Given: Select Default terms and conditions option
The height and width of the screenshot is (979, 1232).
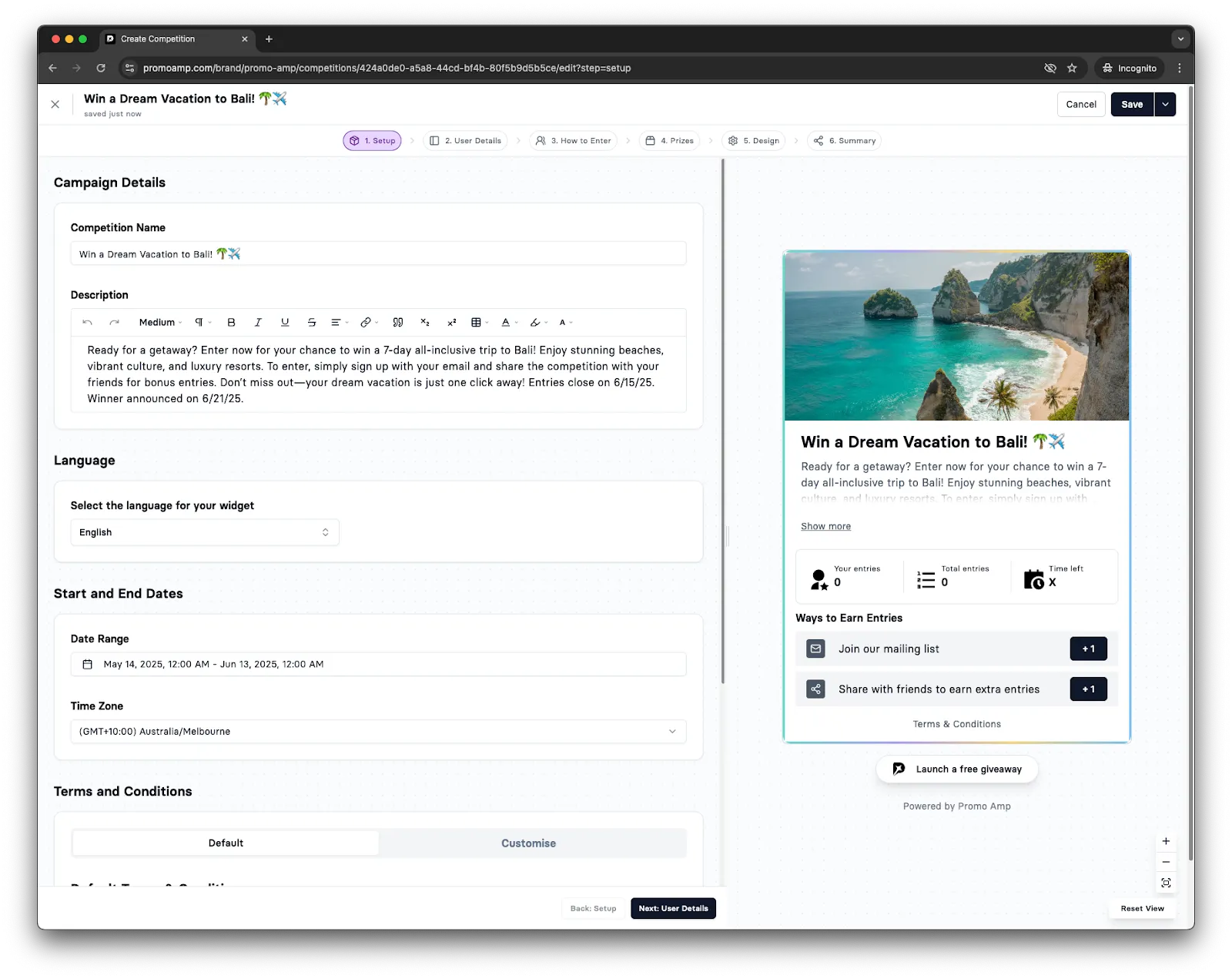Looking at the screenshot, I should click(226, 843).
